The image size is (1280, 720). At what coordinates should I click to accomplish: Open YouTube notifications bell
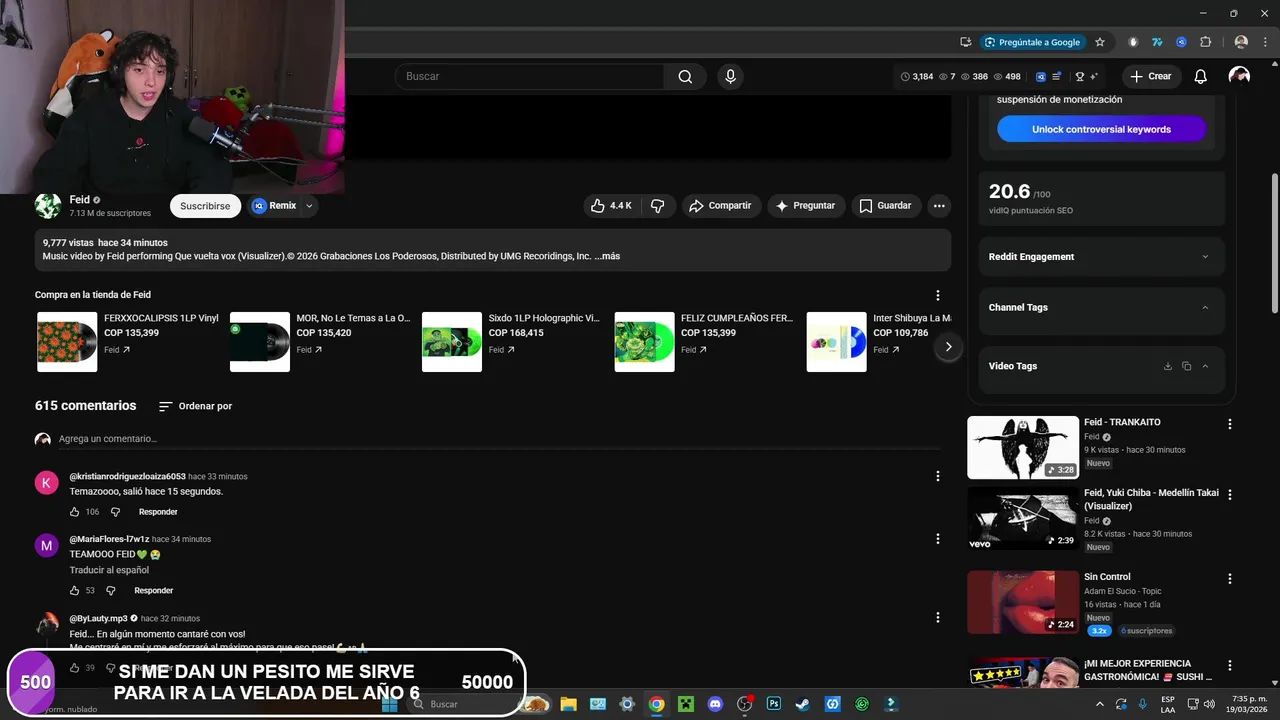(1201, 76)
